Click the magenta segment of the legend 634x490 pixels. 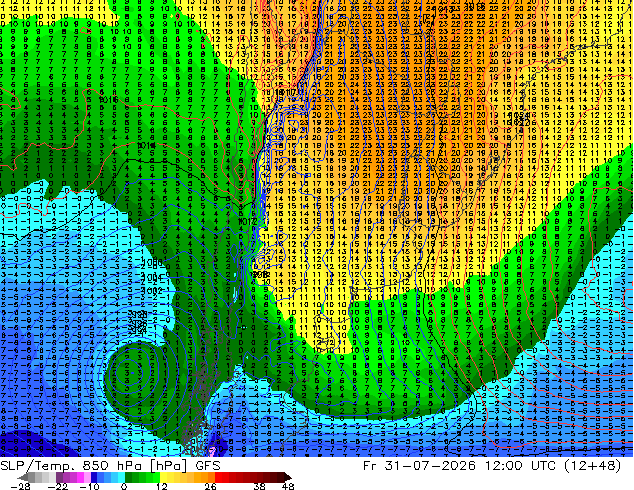click(x=80, y=477)
